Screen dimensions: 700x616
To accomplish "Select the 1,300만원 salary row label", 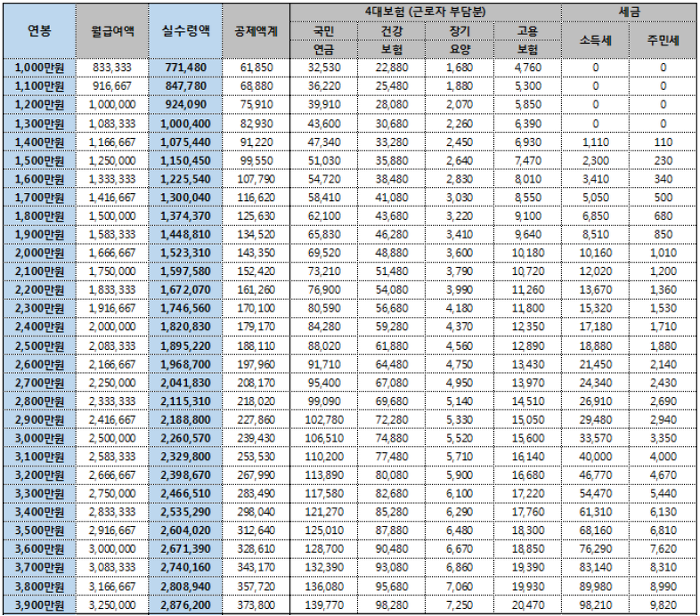I will 40,124.
